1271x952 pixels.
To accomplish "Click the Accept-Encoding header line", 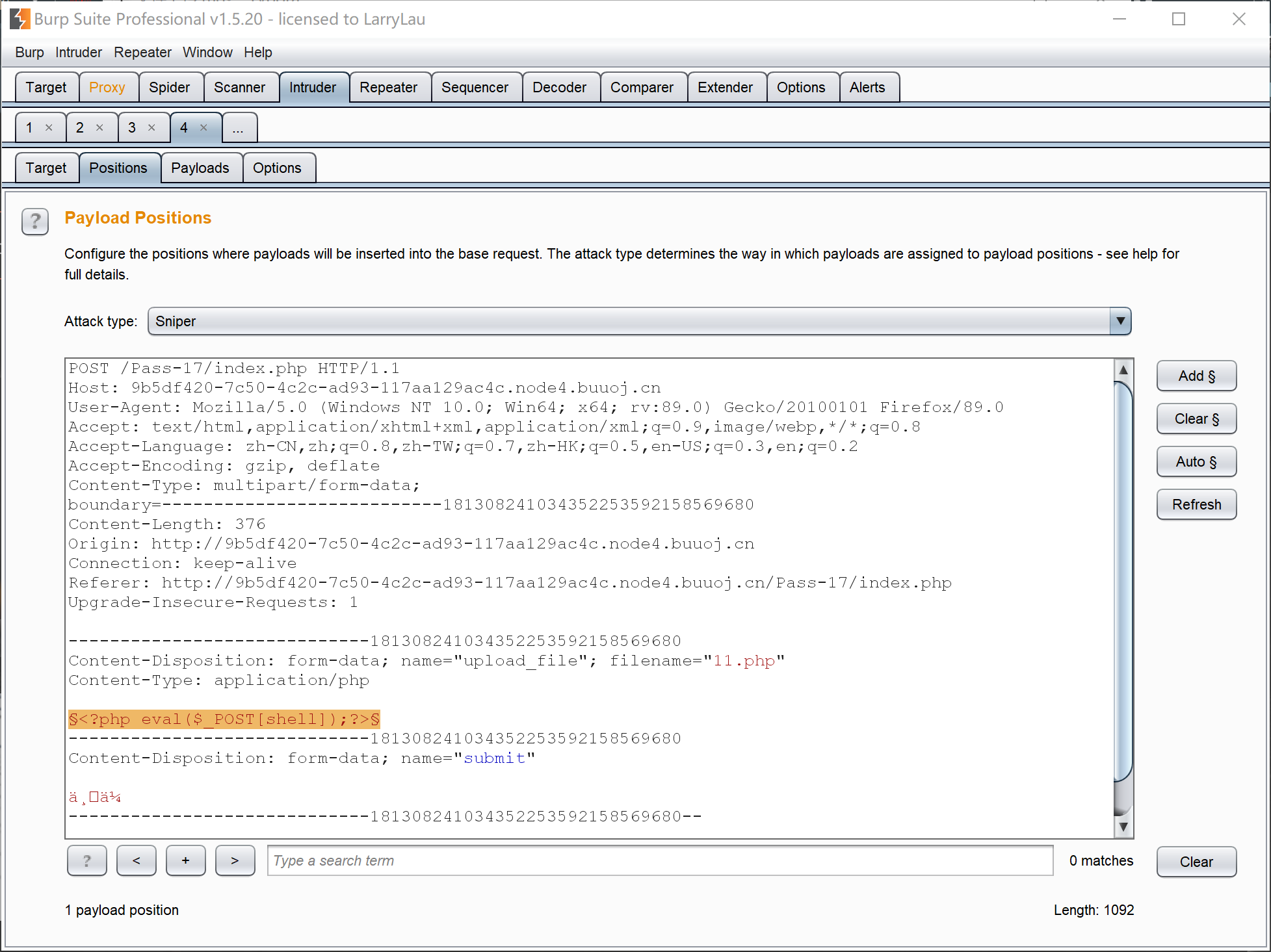I will click(x=224, y=466).
